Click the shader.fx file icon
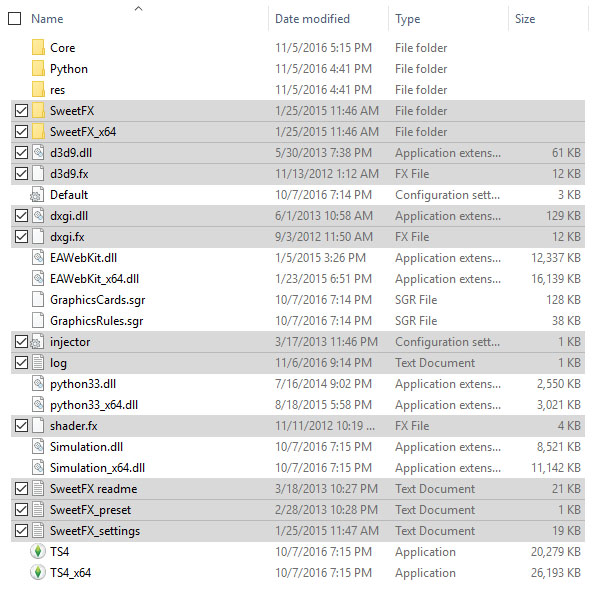Viewport: 607px width, 597px height. pos(38,426)
